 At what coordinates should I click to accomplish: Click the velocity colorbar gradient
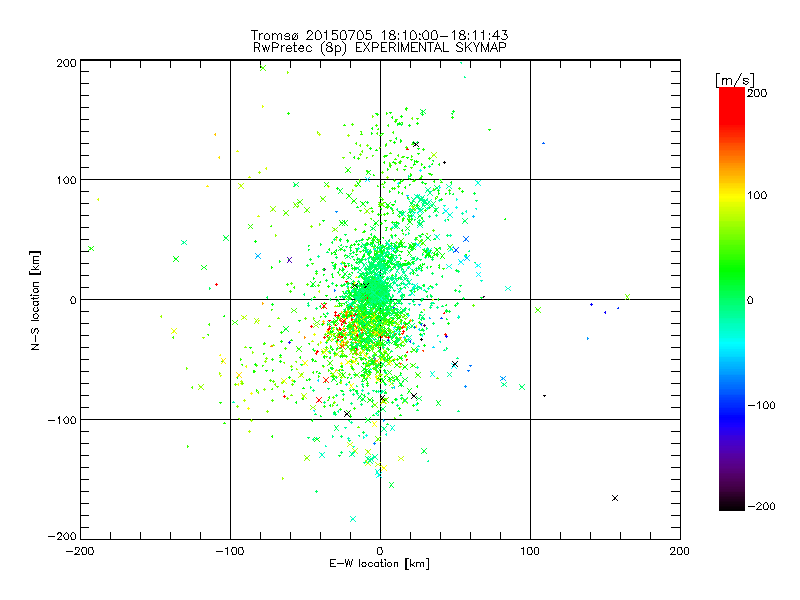(x=732, y=299)
